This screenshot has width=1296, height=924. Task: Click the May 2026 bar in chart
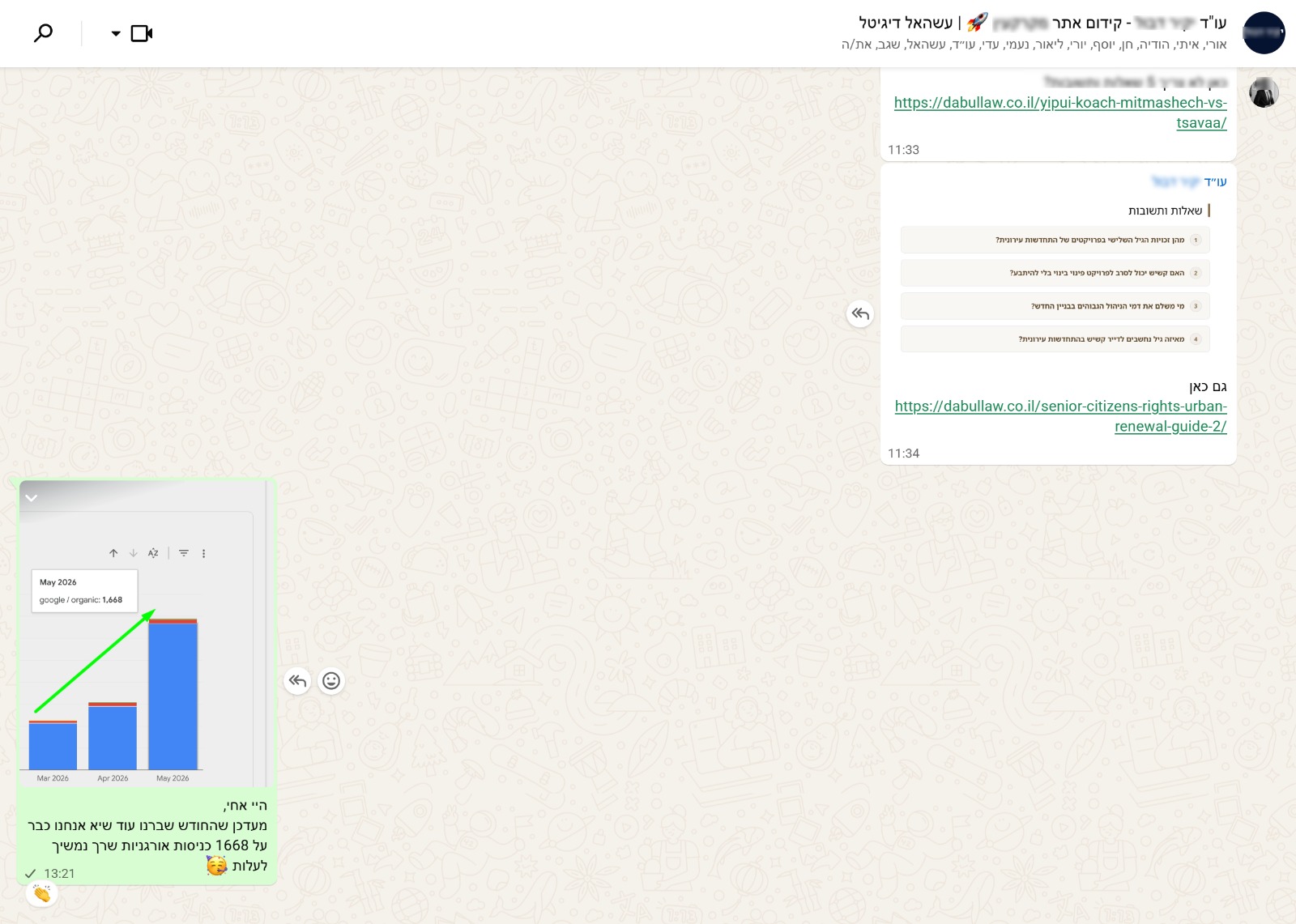[173, 694]
